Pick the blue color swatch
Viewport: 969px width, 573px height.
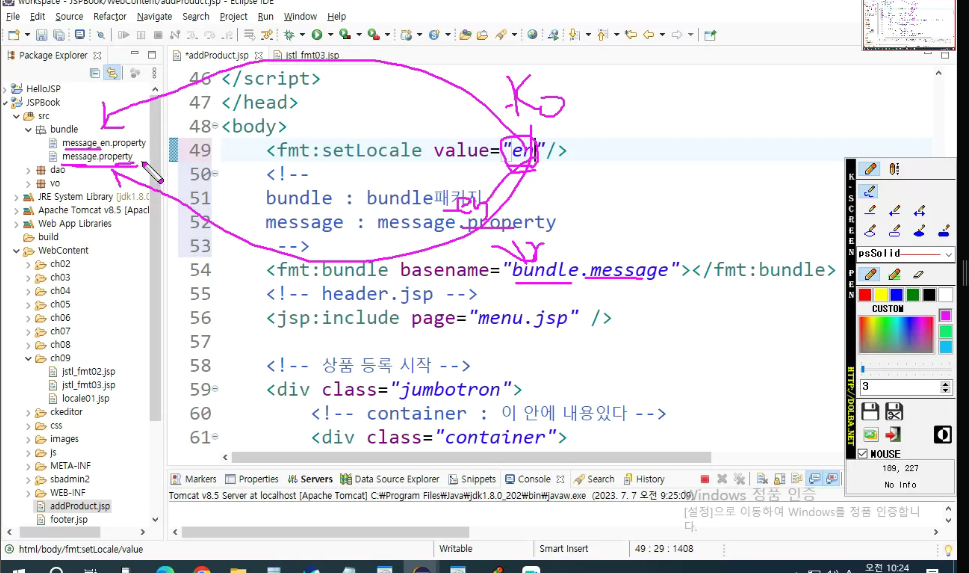coord(897,295)
